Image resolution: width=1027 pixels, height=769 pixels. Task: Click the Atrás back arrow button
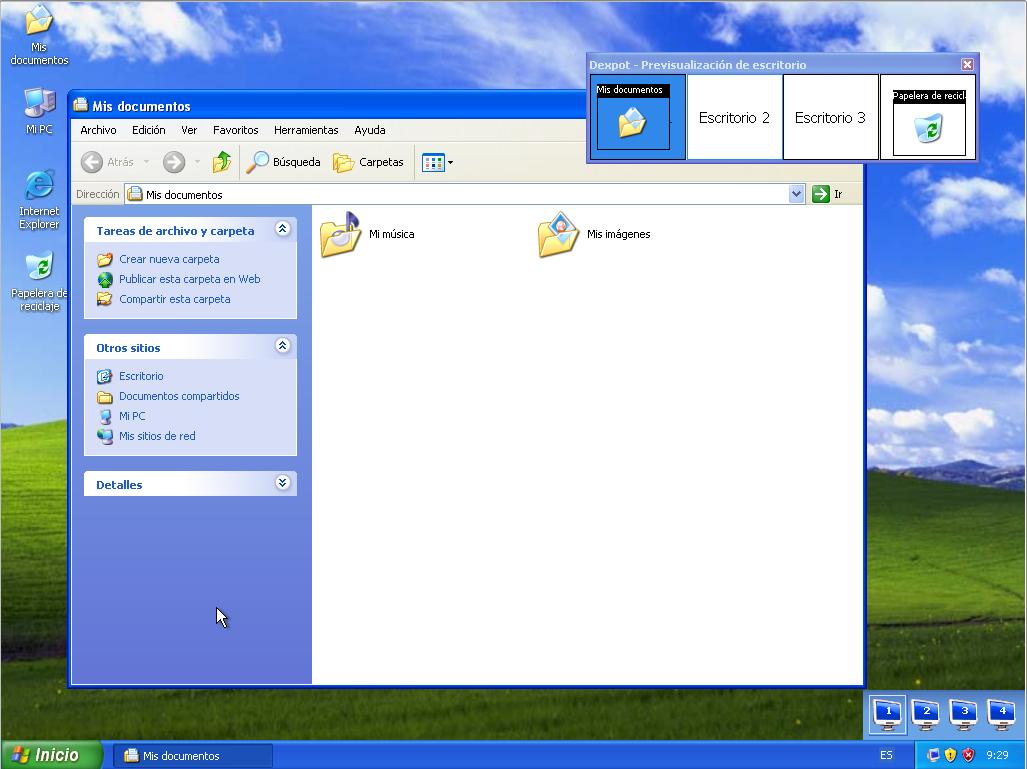pos(107,162)
